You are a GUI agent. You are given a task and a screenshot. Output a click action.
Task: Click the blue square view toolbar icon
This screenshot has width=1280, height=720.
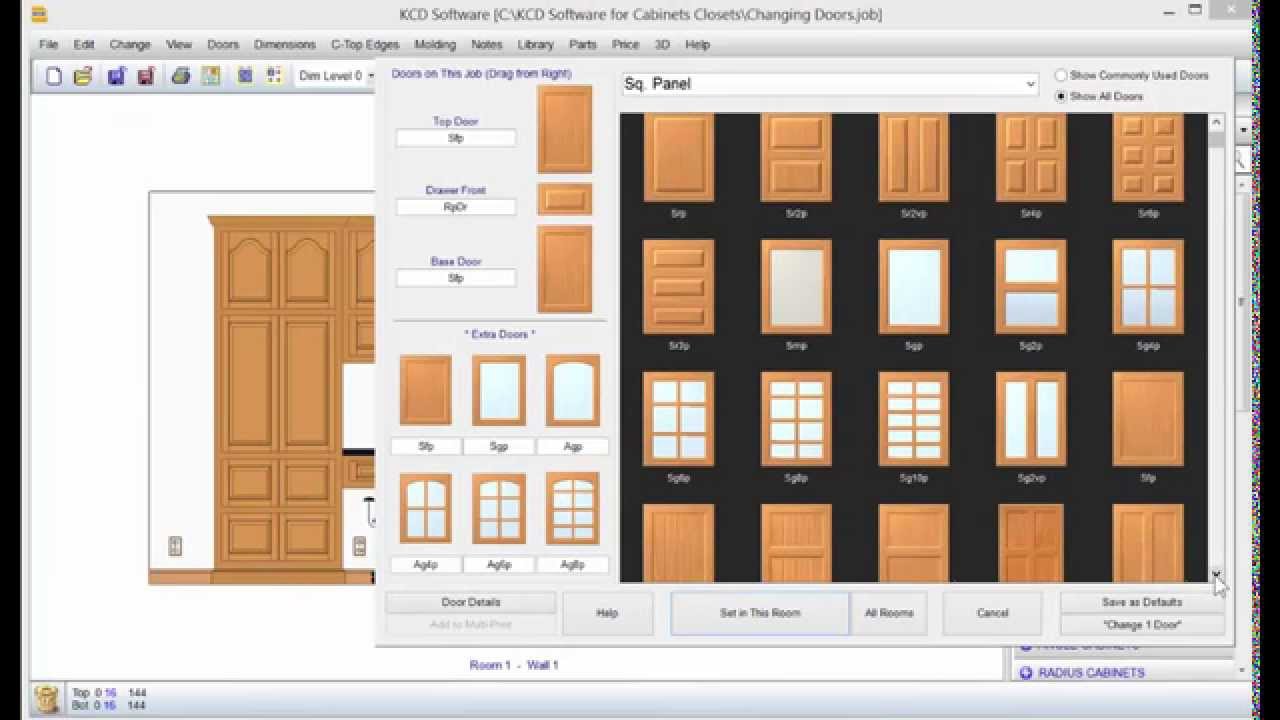click(x=245, y=76)
